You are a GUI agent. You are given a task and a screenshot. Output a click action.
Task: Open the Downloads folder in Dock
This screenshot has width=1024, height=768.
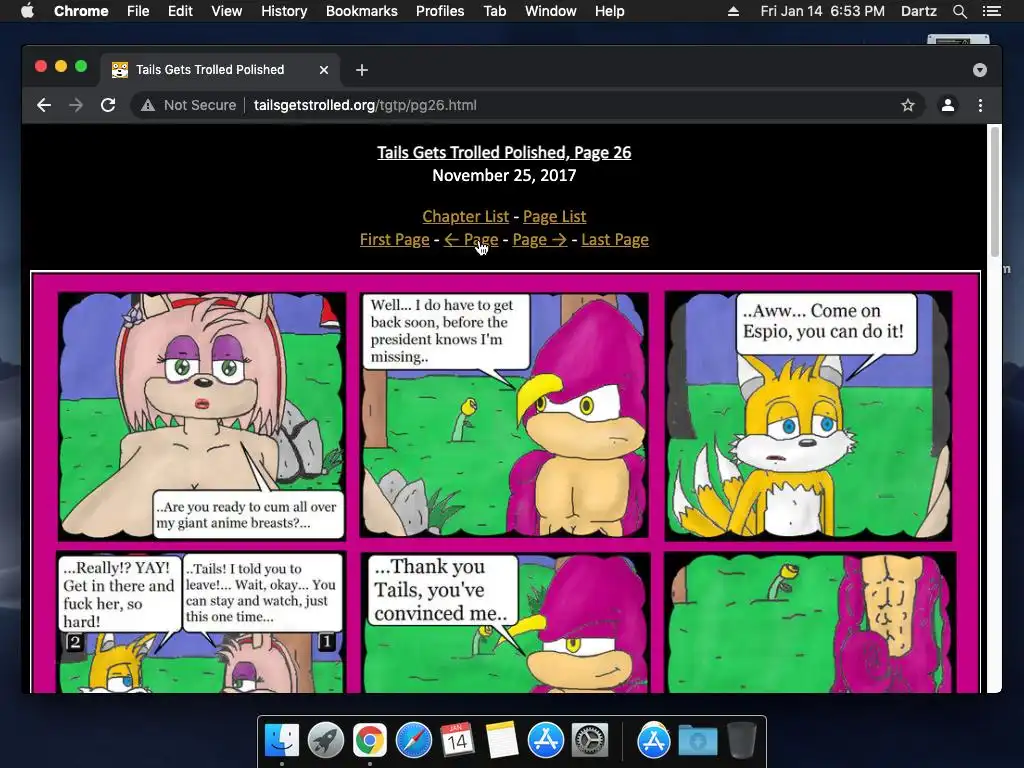pyautogui.click(x=697, y=741)
